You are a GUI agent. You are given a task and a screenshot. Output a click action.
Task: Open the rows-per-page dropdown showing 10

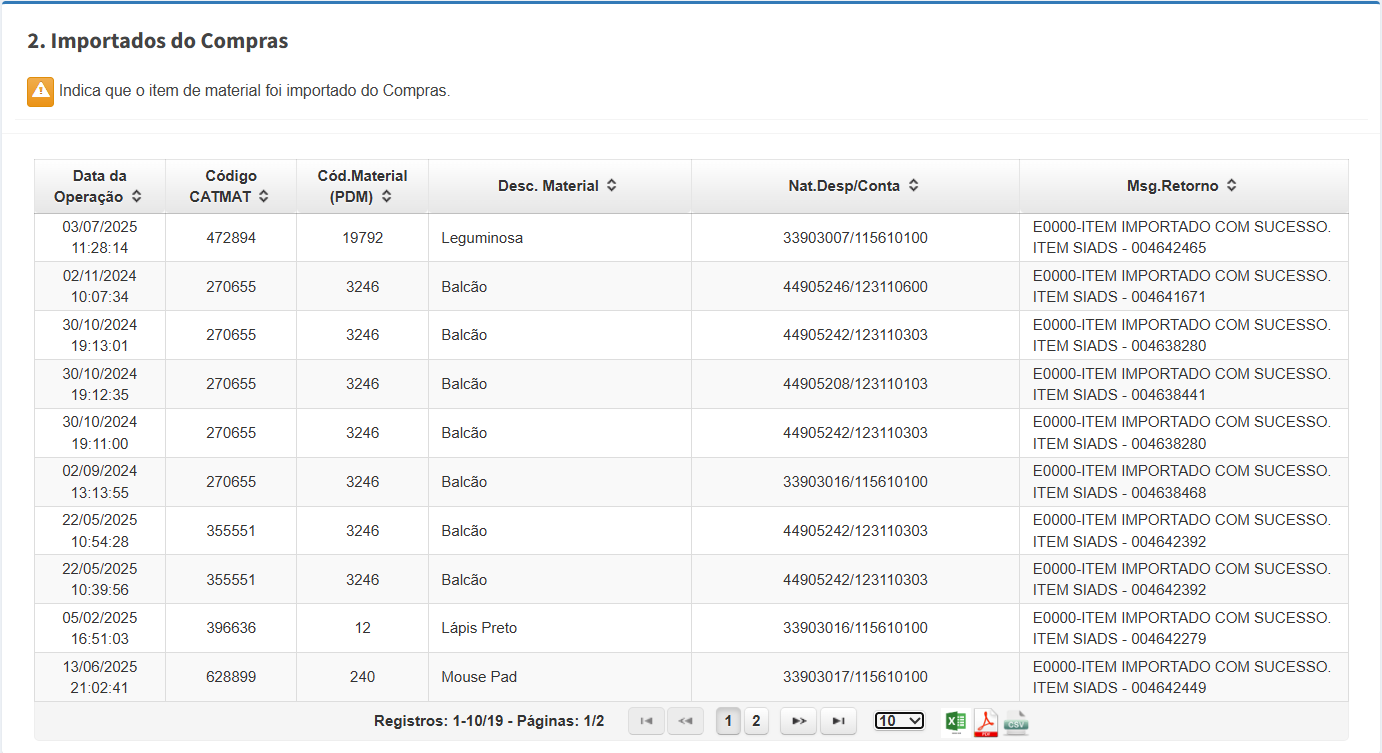pyautogui.click(x=899, y=721)
